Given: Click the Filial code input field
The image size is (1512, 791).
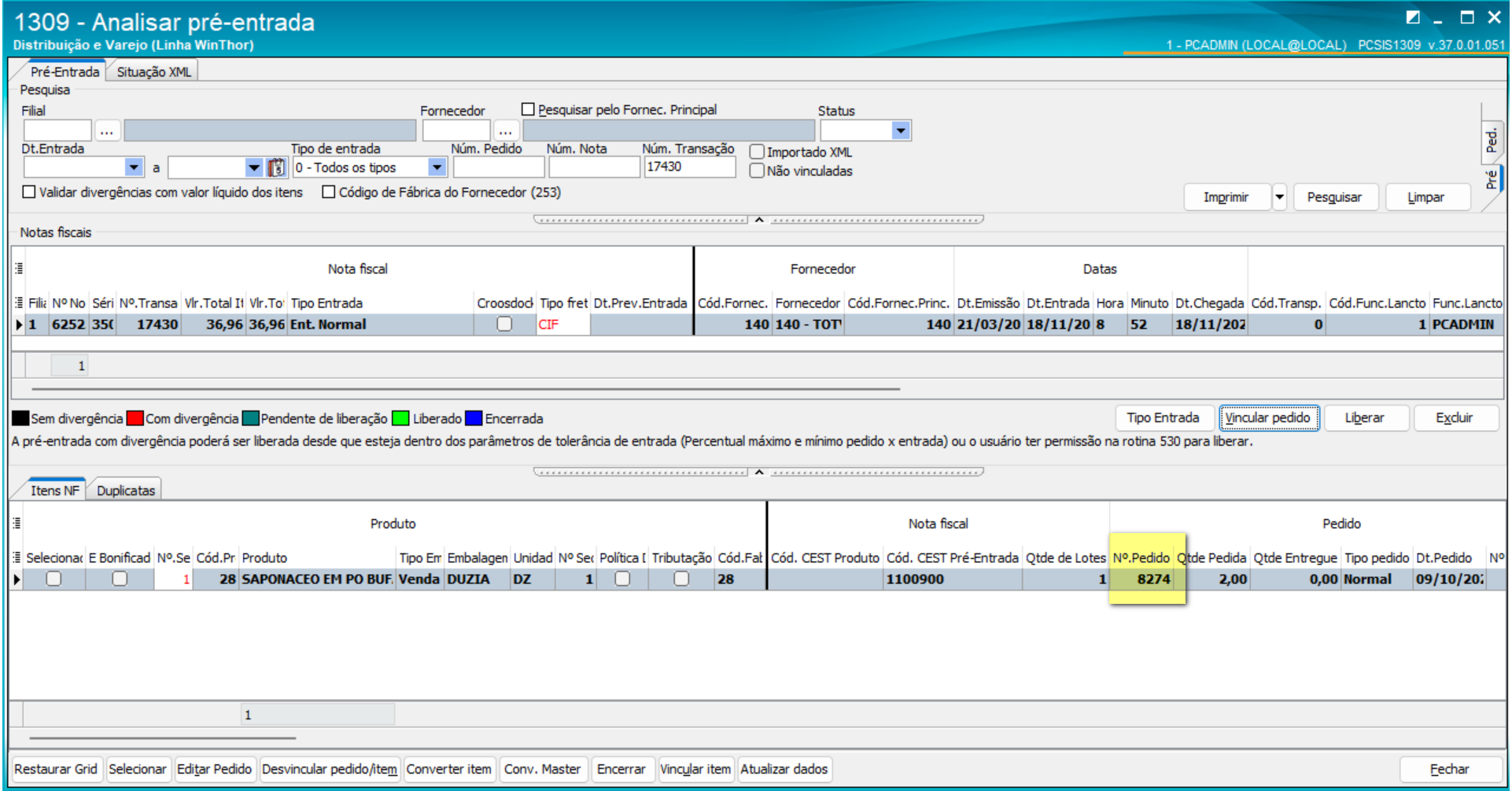Looking at the screenshot, I should pyautogui.click(x=57, y=131).
